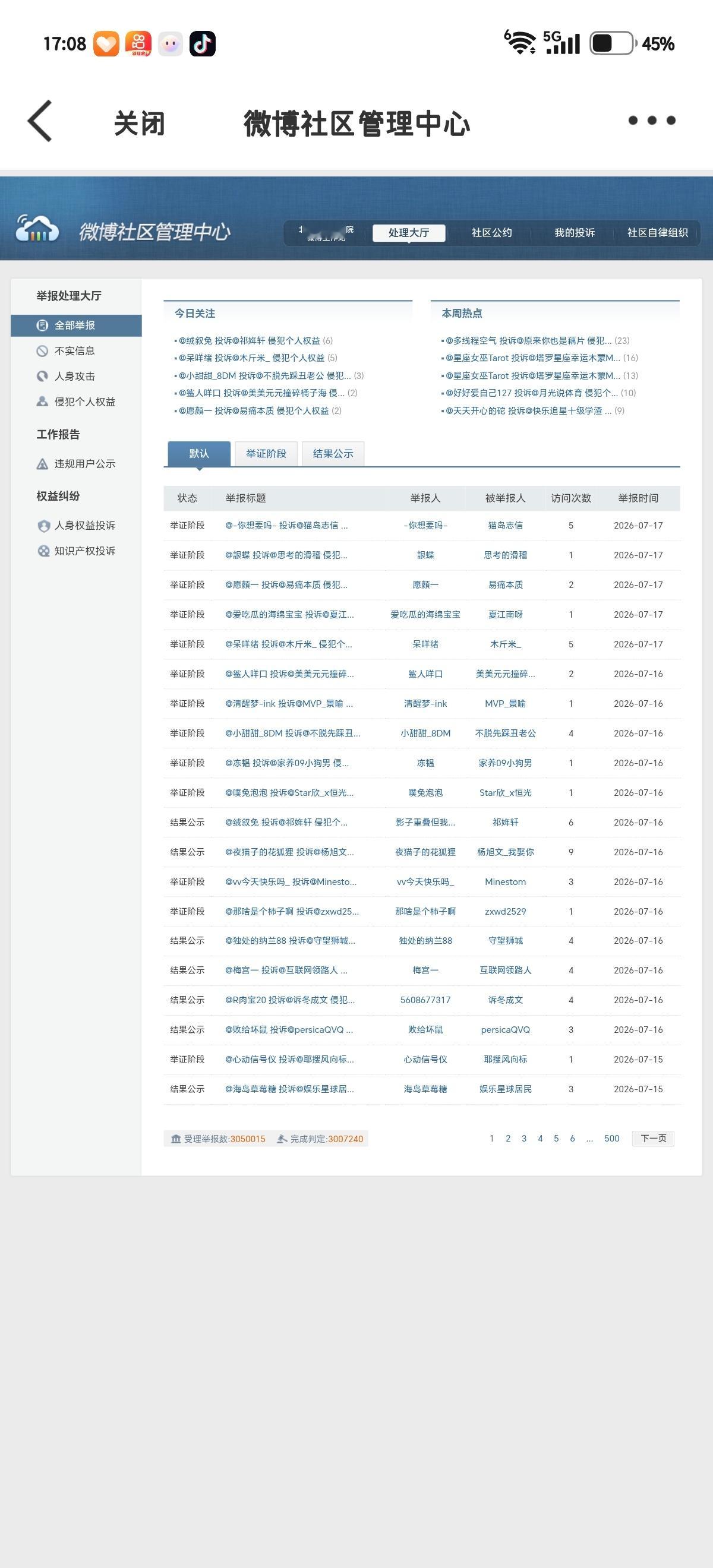
Task: Tap the TikTok icon in status bar
Action: tap(202, 44)
